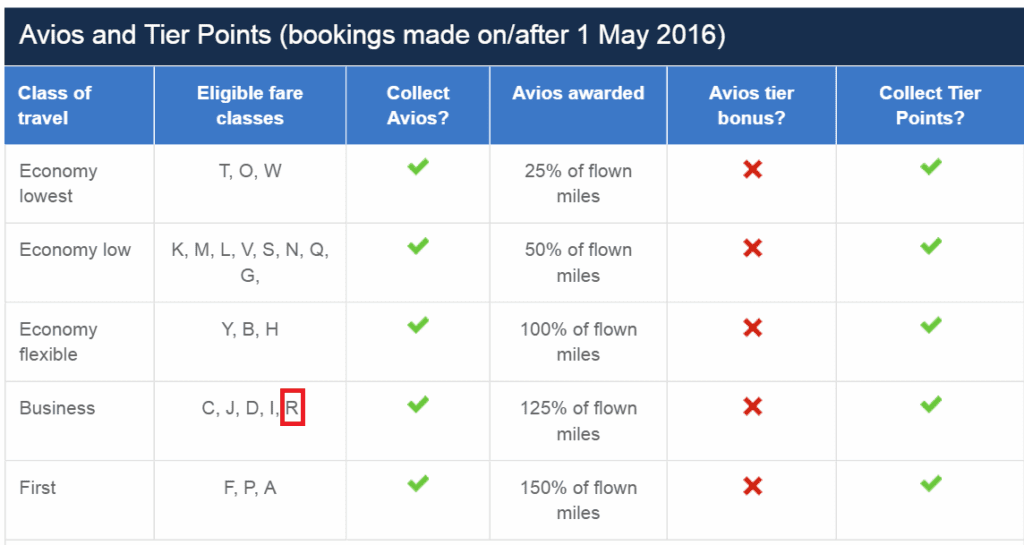Click the T, O, W fare classes cell
This screenshot has width=1024, height=545.
point(250,183)
